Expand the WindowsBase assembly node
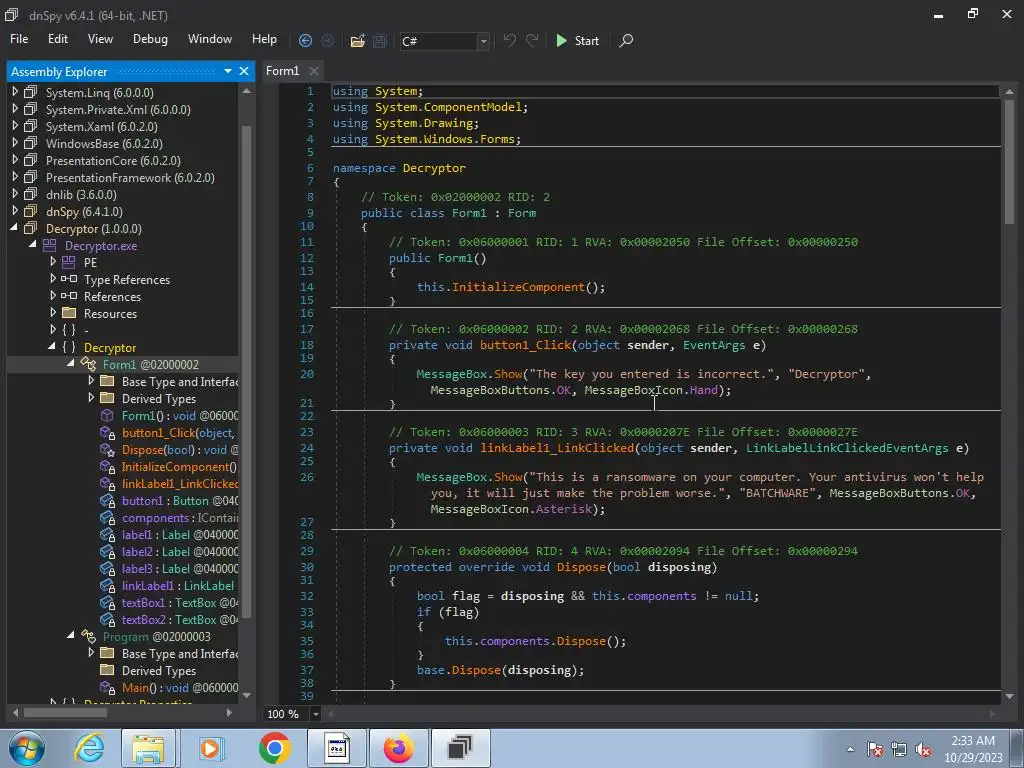1024x768 pixels. point(15,143)
